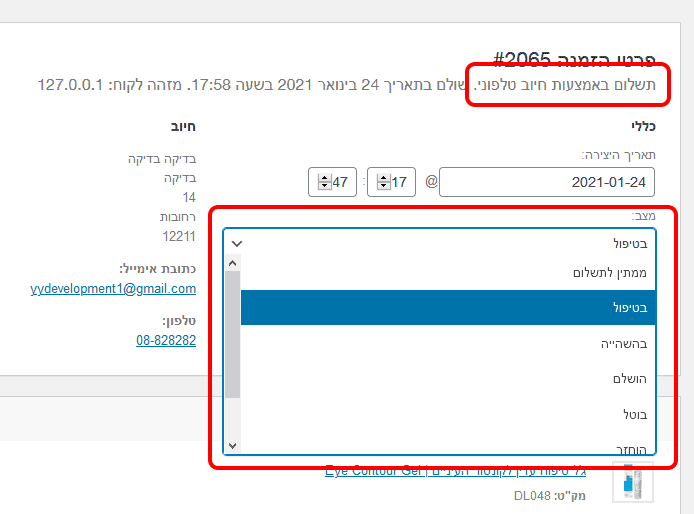Open the order status dropdown showing בטיפול
Screen dimensions: 694x514
[439, 243]
